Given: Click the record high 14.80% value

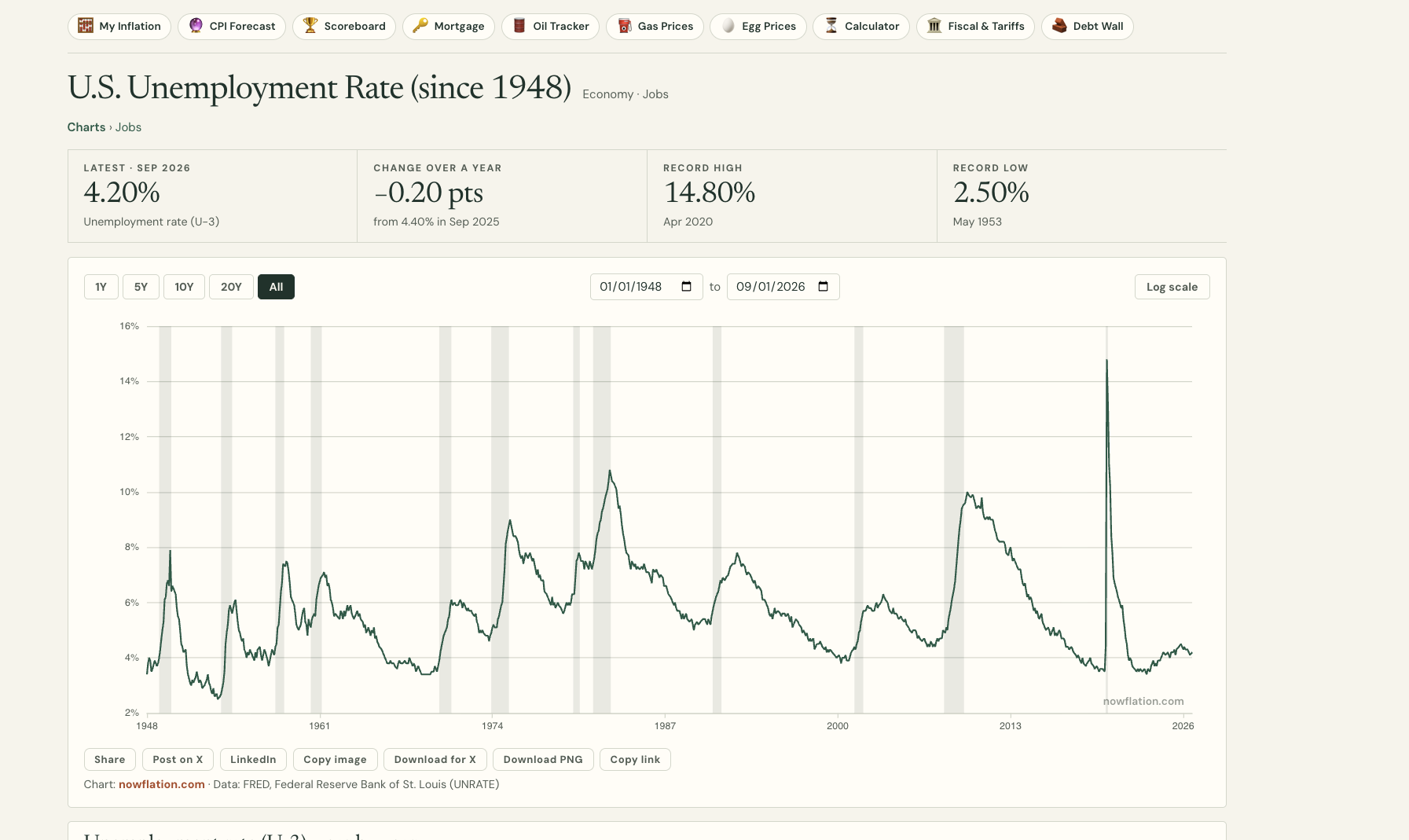Looking at the screenshot, I should pos(709,193).
